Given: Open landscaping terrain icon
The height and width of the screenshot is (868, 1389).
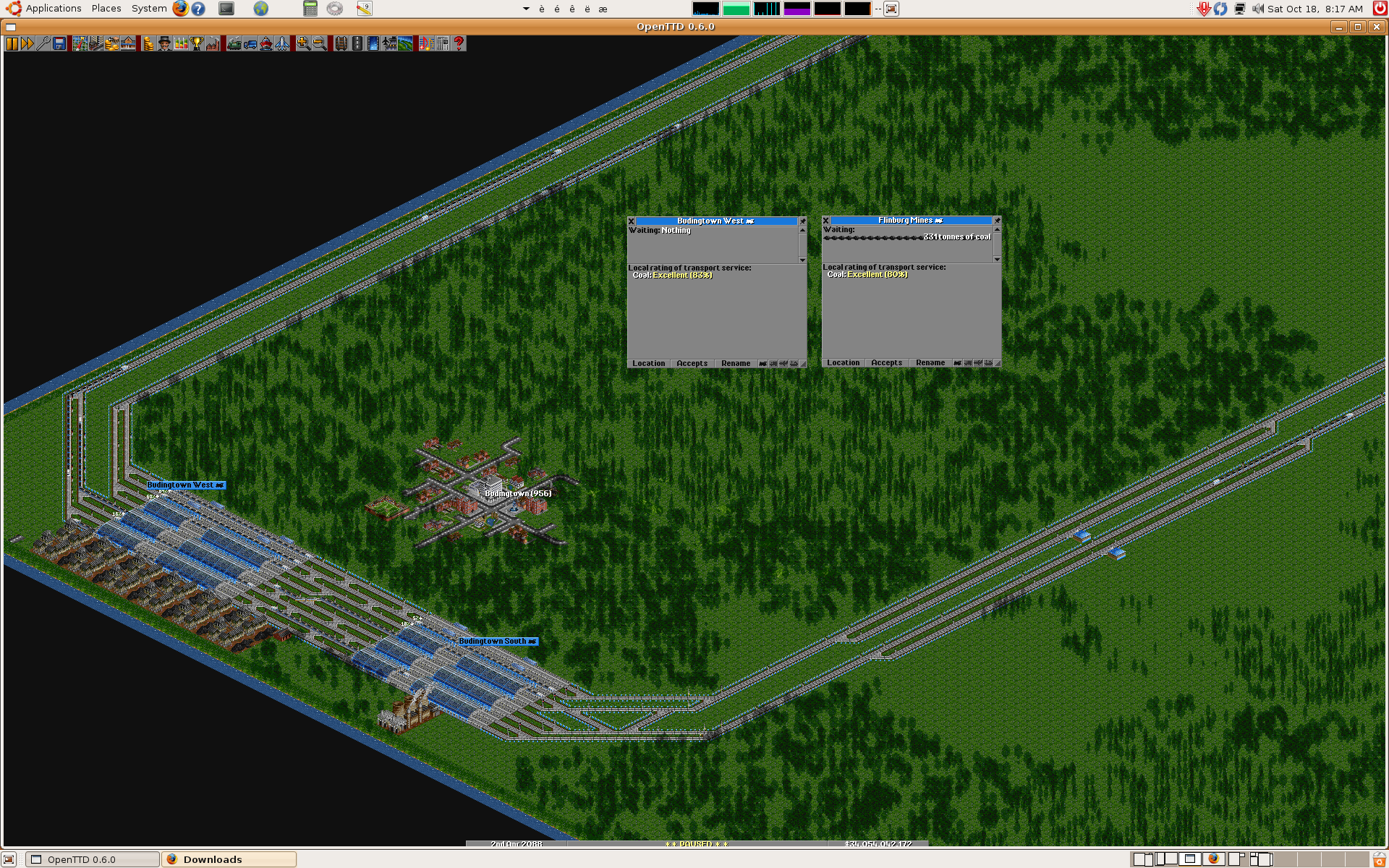Looking at the screenshot, I should pyautogui.click(x=404, y=43).
